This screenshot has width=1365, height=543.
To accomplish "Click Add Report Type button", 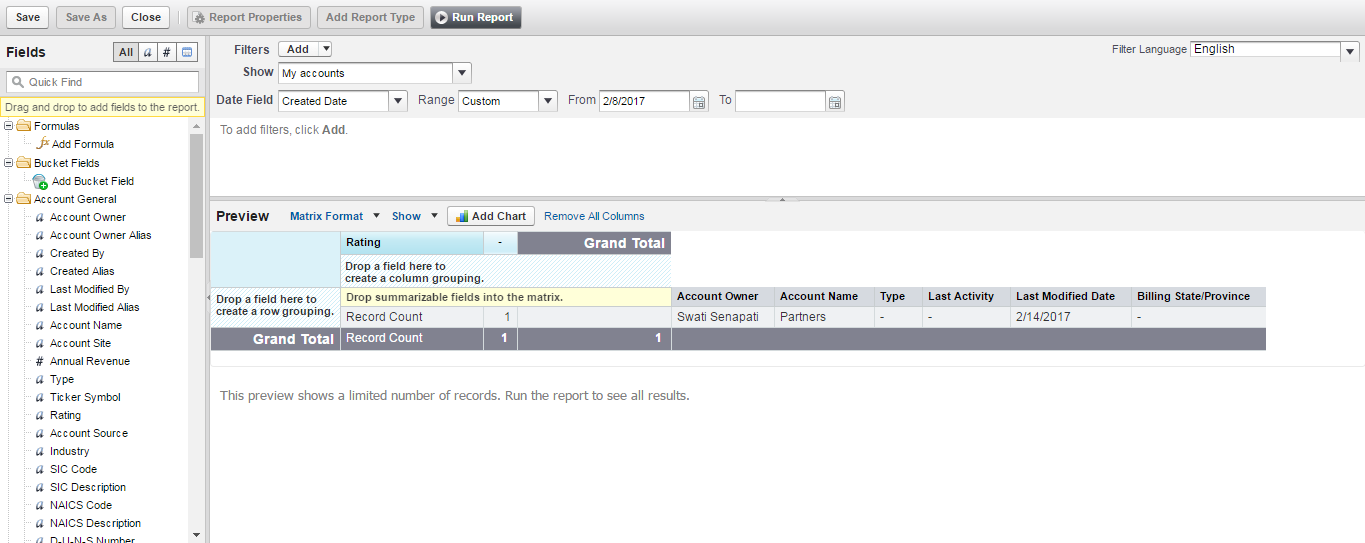I will point(370,17).
